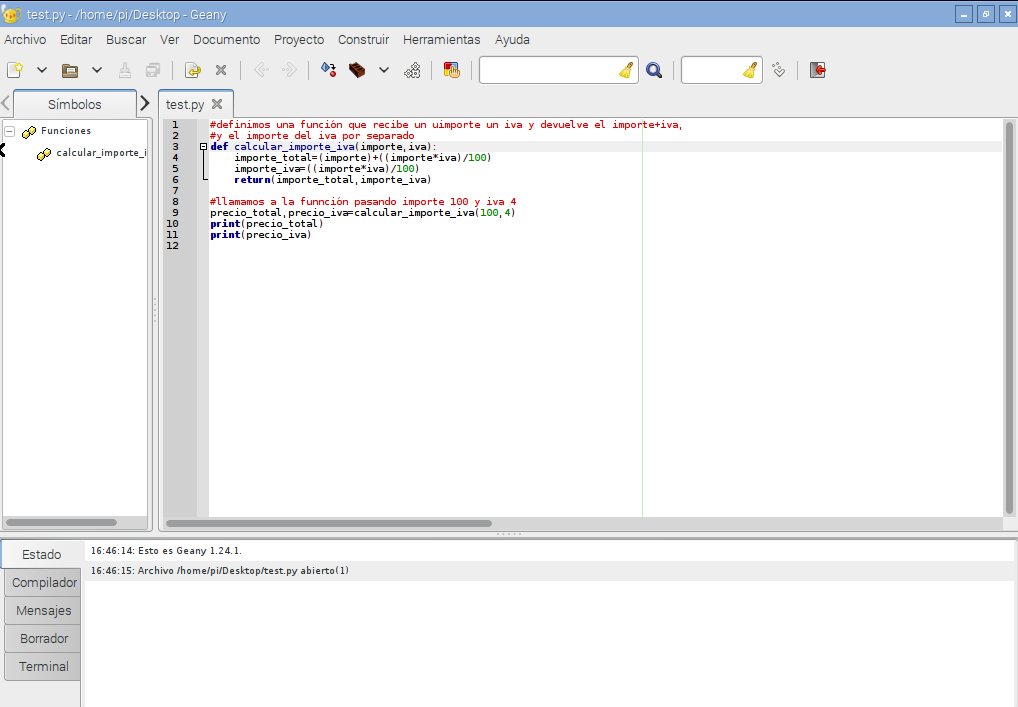Image resolution: width=1018 pixels, height=707 pixels.
Task: Select Funciones in the symbols tree
Action: tap(66, 130)
